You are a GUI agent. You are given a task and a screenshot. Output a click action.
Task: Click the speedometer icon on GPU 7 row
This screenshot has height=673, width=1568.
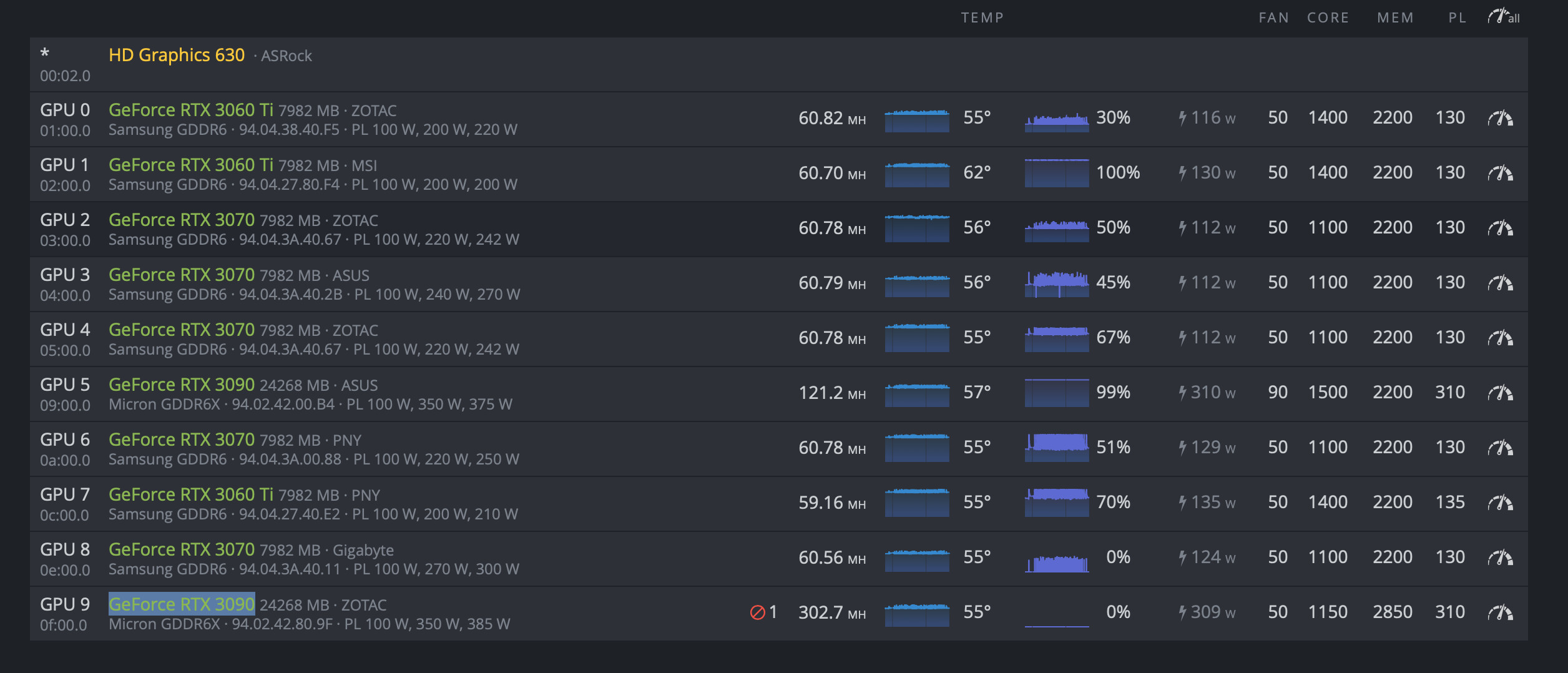pos(1500,503)
